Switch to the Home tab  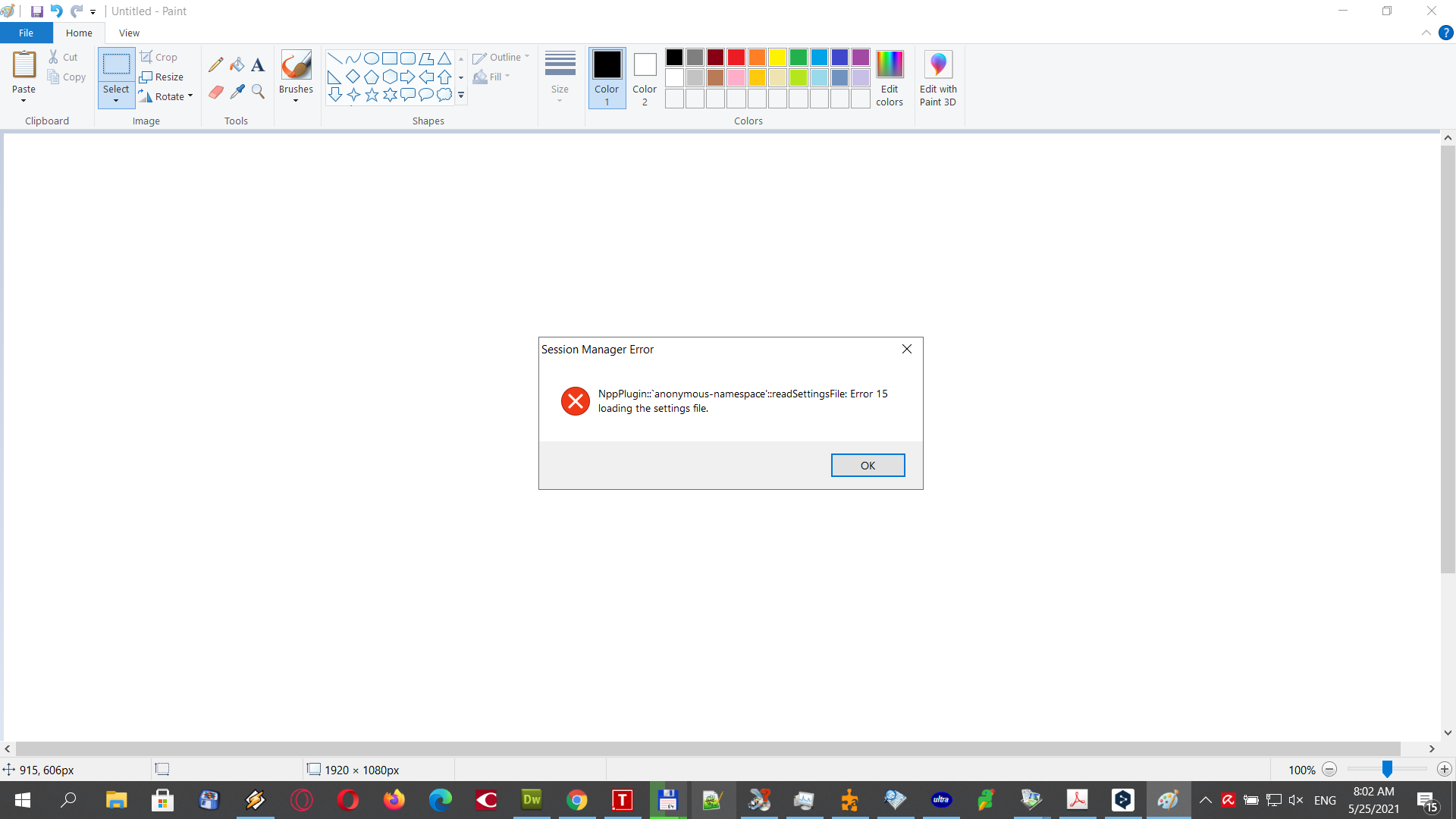click(79, 33)
